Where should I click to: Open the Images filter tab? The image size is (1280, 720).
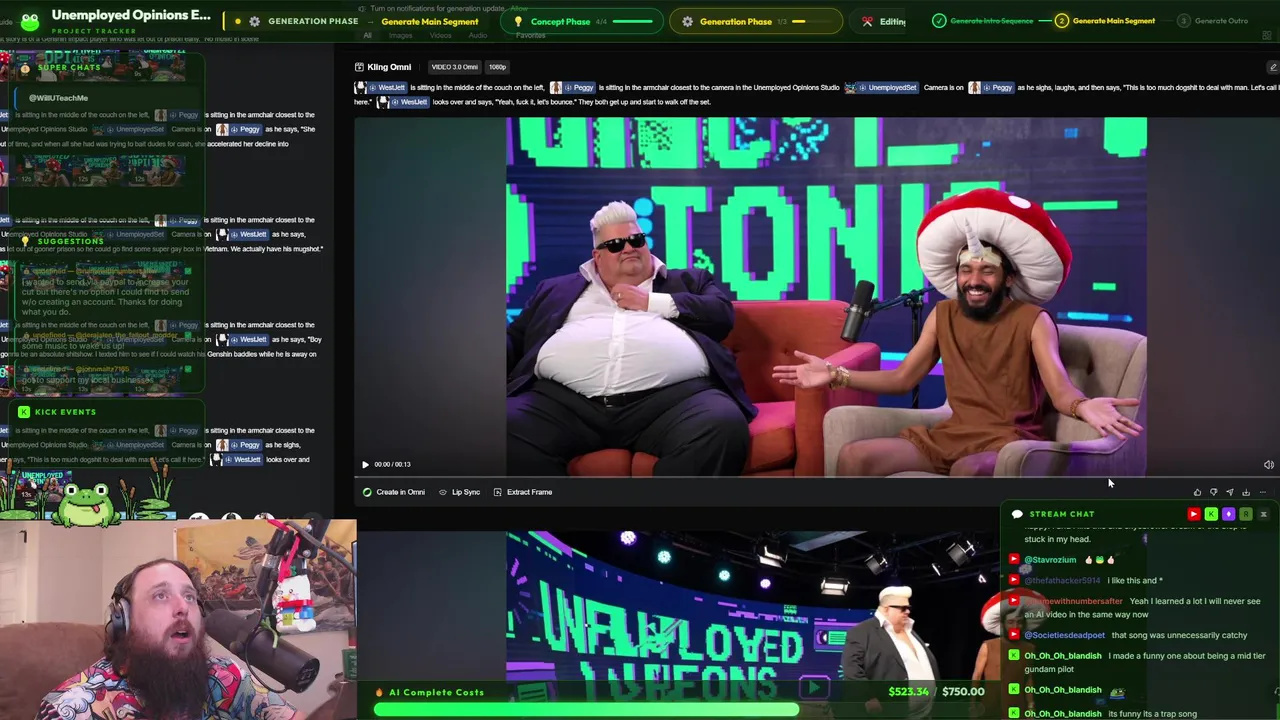[x=400, y=36]
